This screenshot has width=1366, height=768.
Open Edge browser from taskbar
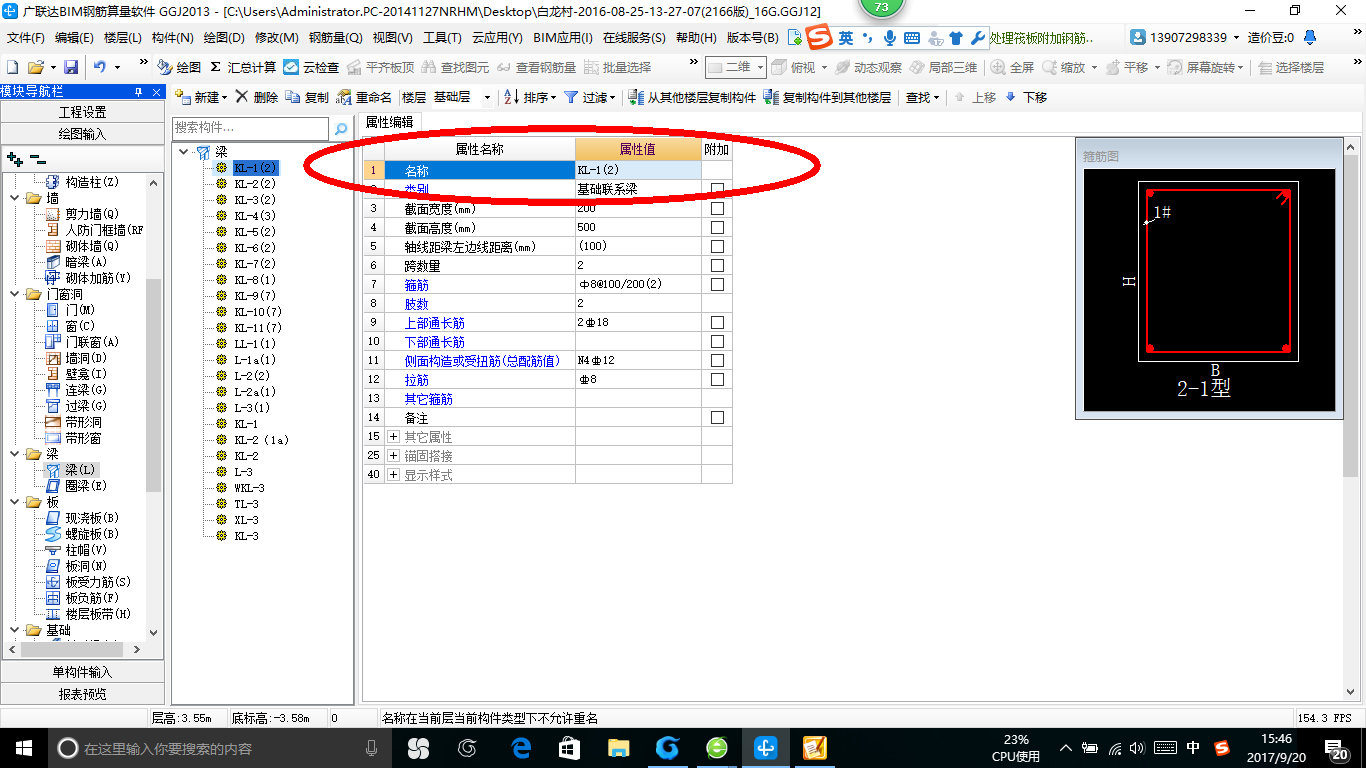click(520, 747)
